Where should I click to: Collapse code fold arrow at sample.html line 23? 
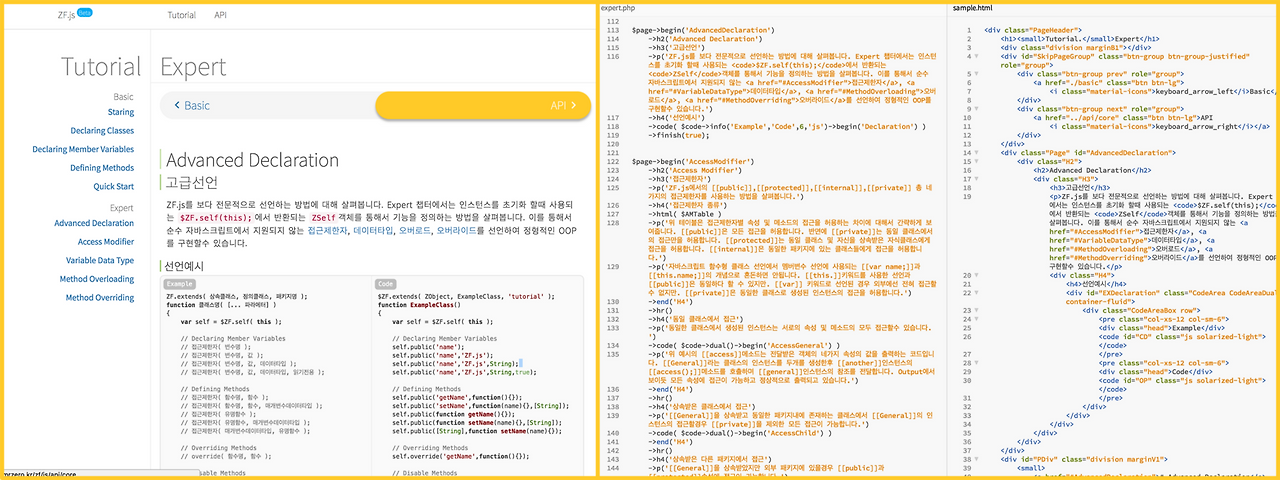click(975, 308)
